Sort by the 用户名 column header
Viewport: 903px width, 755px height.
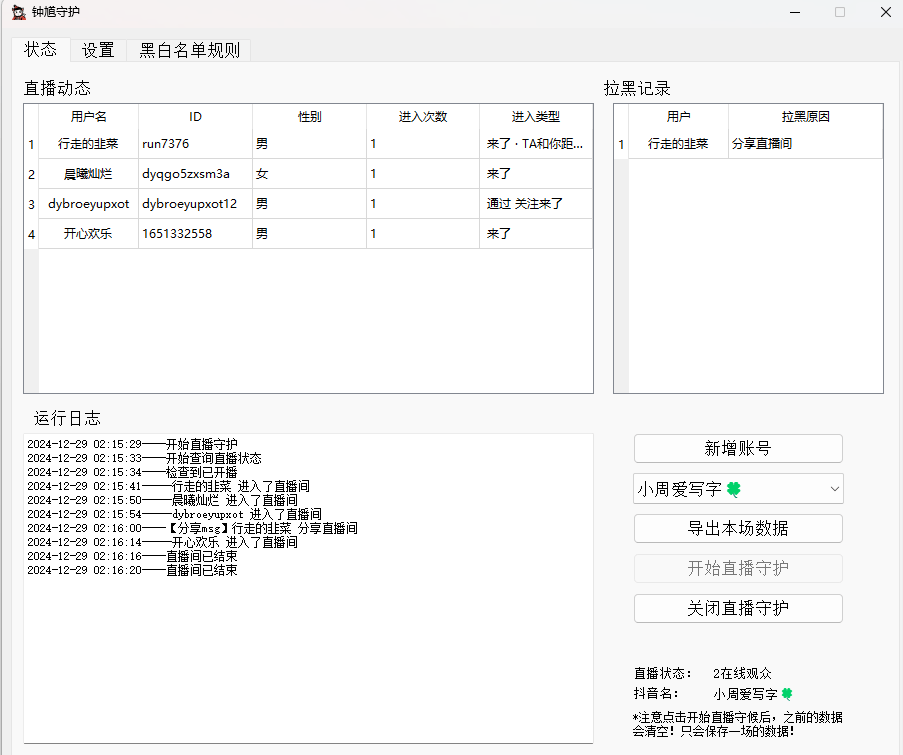(89, 116)
